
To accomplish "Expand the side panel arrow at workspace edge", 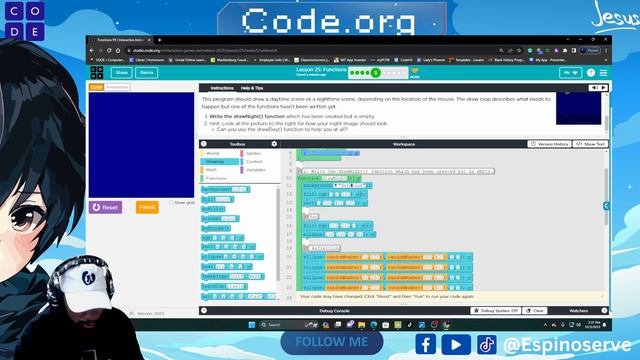I will tap(606, 206).
